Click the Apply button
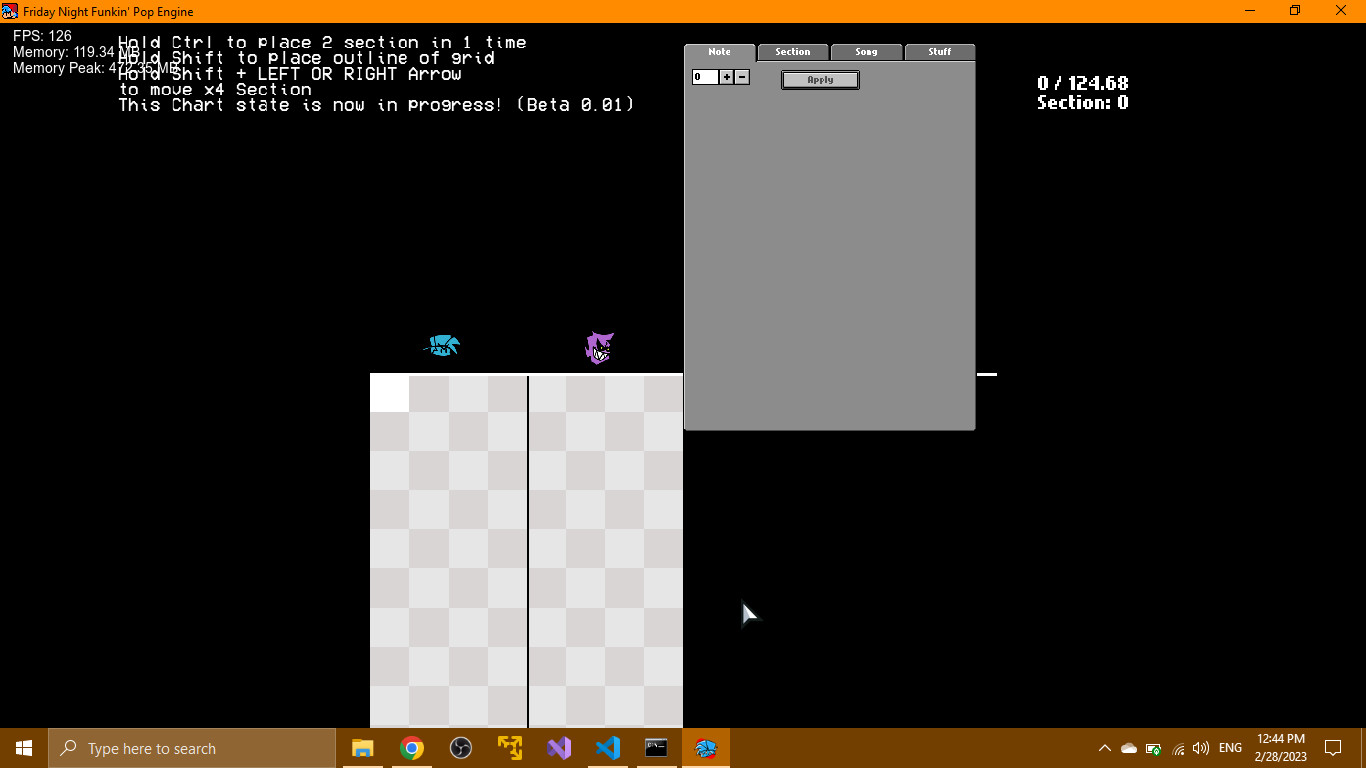Screen dimensions: 1366x768 [x=820, y=80]
